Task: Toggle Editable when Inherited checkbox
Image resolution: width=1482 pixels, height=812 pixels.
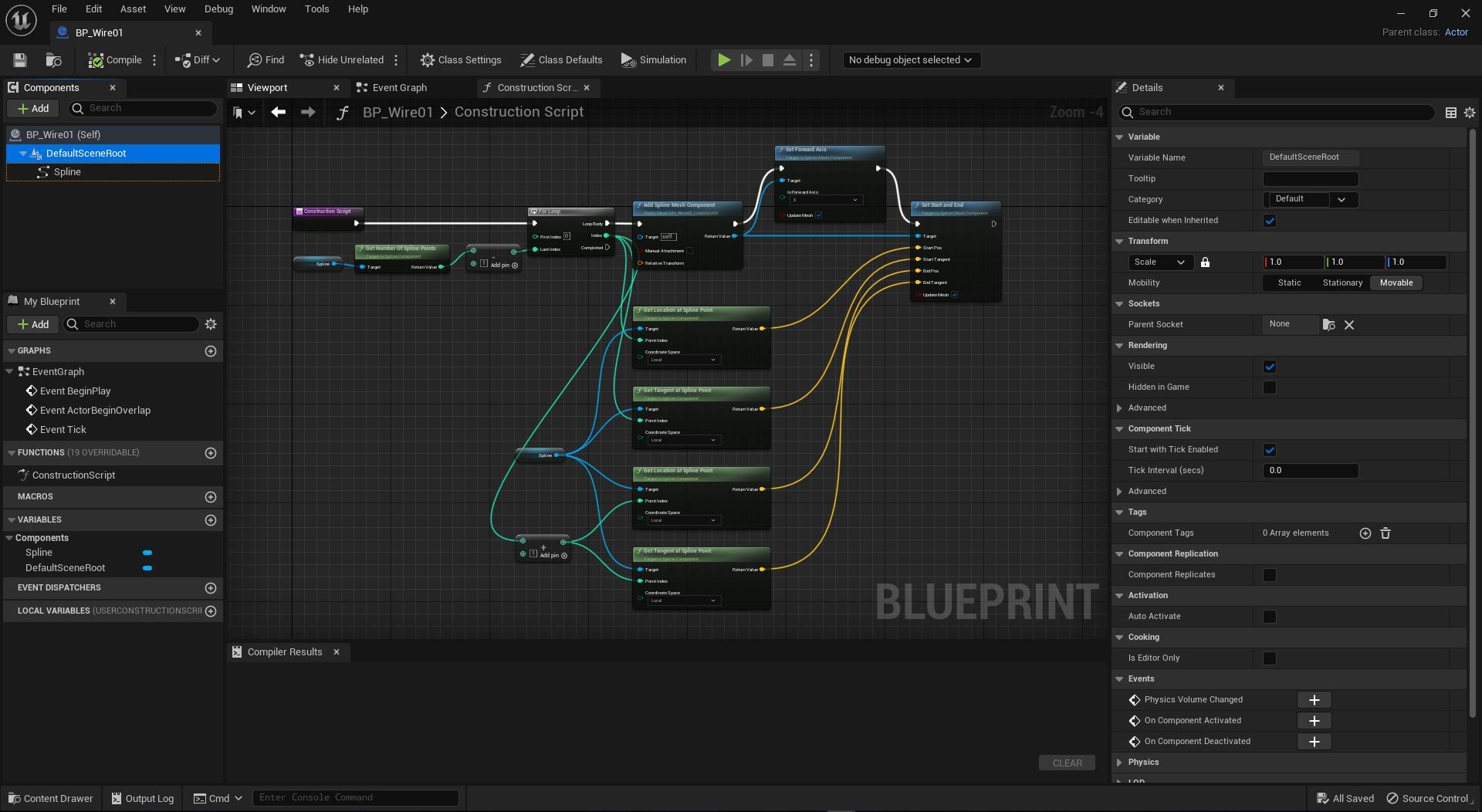Action: (x=1270, y=221)
